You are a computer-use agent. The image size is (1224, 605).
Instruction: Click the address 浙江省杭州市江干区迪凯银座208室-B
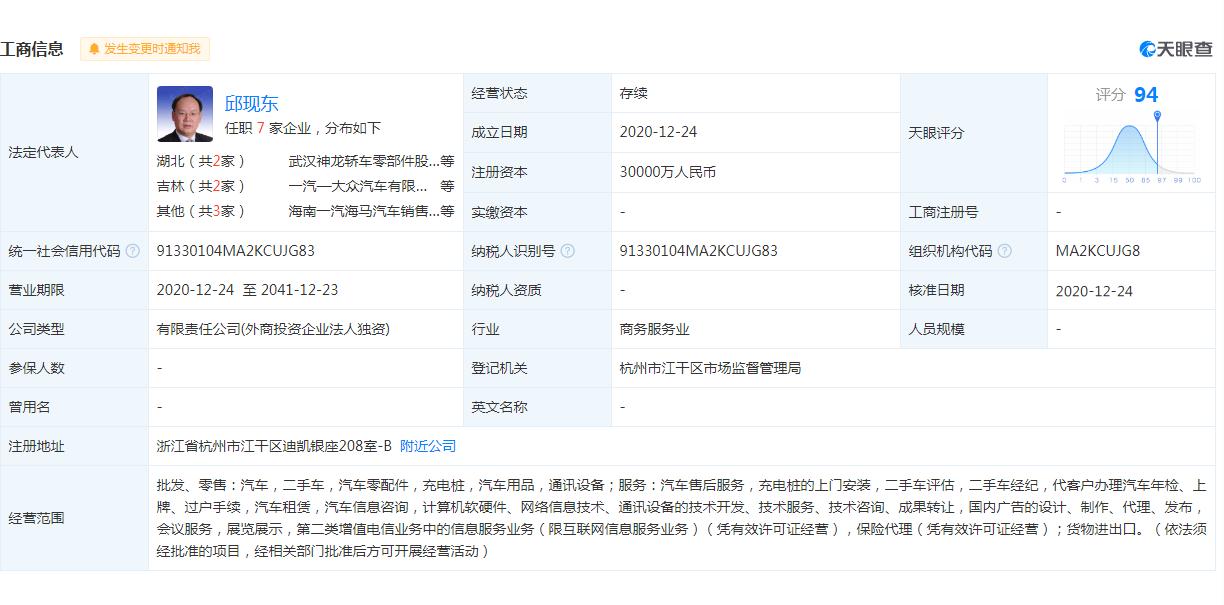(274, 446)
